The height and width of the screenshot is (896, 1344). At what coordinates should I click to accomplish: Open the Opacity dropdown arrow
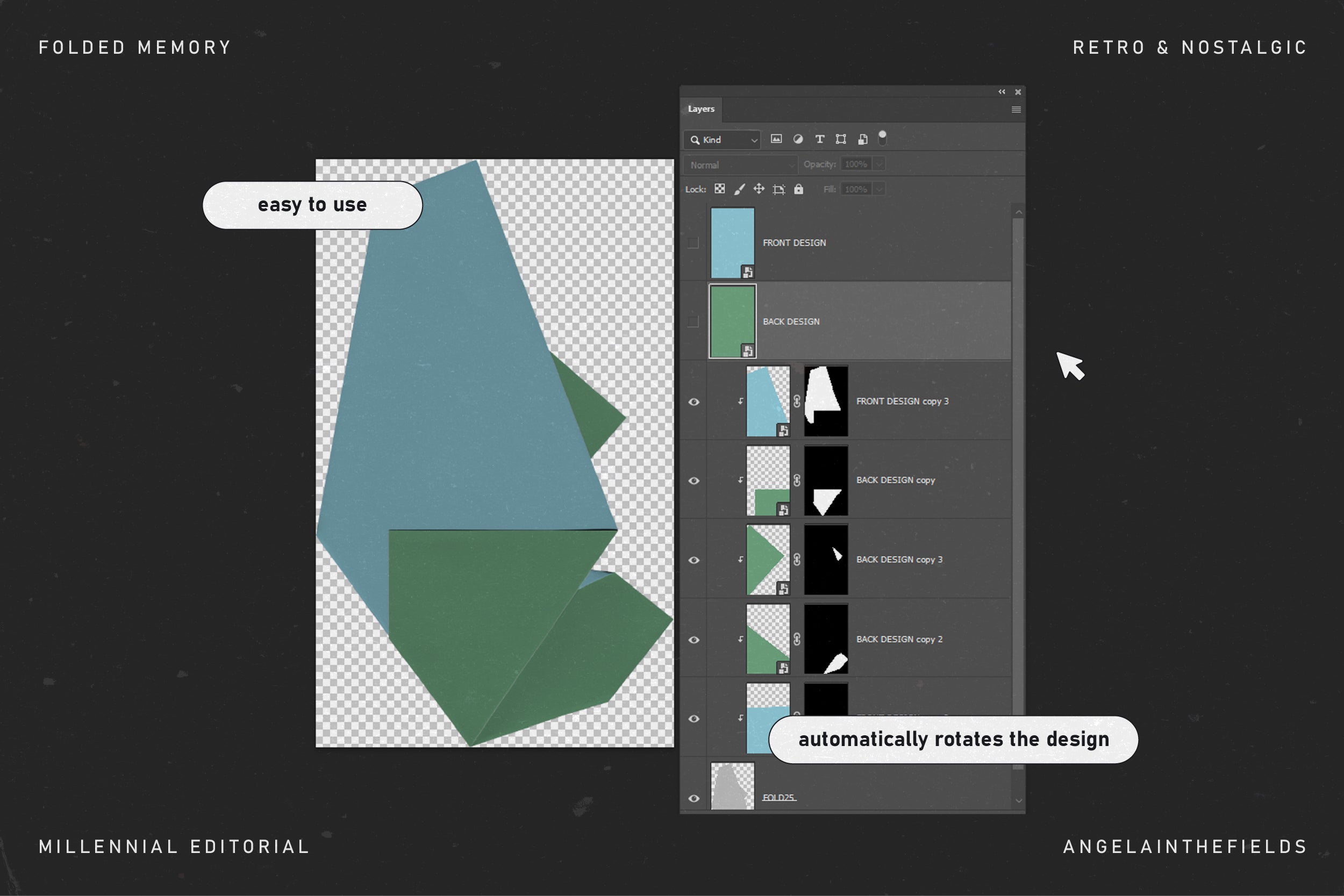click(879, 164)
